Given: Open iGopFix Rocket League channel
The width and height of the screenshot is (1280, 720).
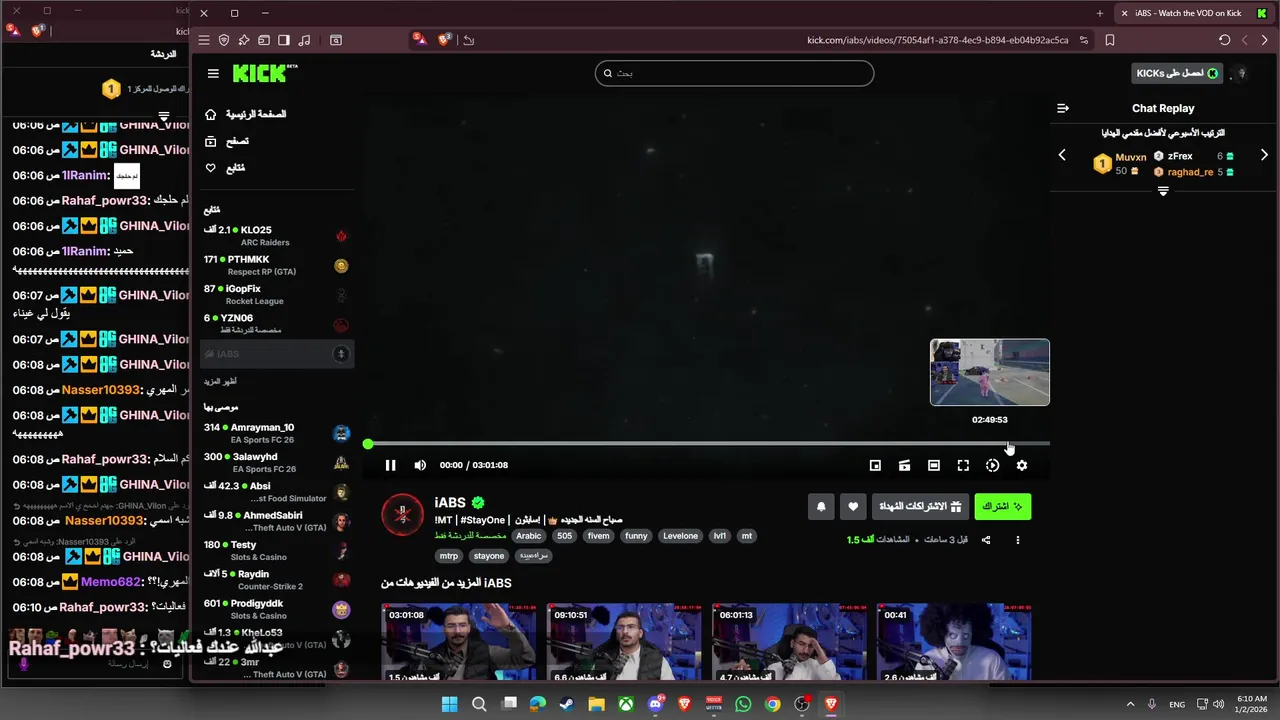Looking at the screenshot, I should click(277, 294).
